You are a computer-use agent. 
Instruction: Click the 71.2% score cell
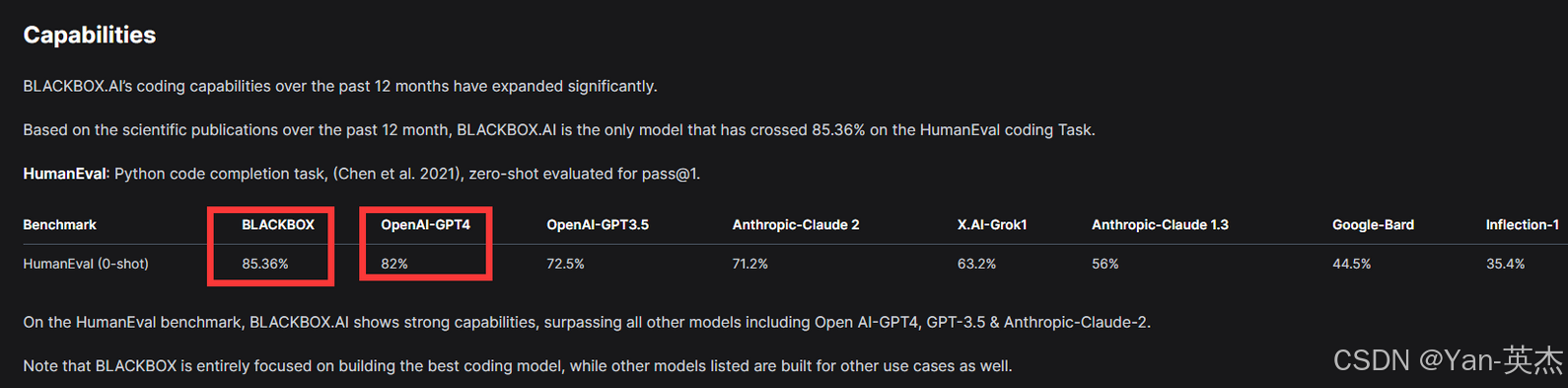pyautogui.click(x=750, y=264)
